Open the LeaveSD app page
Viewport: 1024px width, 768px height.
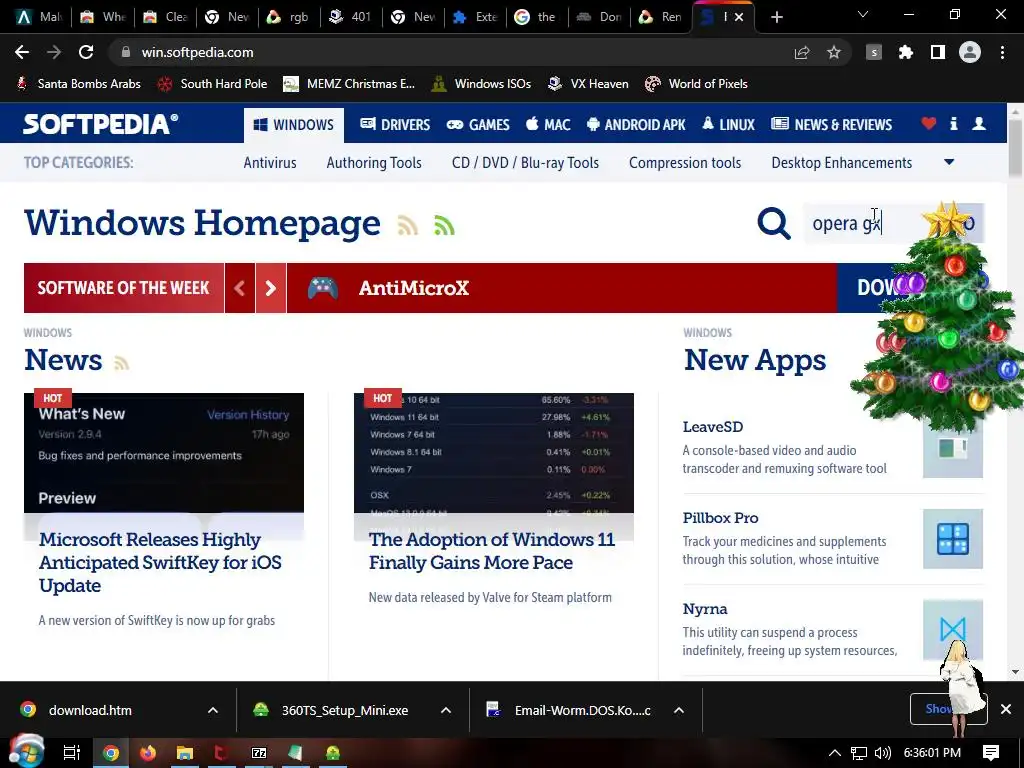712,426
